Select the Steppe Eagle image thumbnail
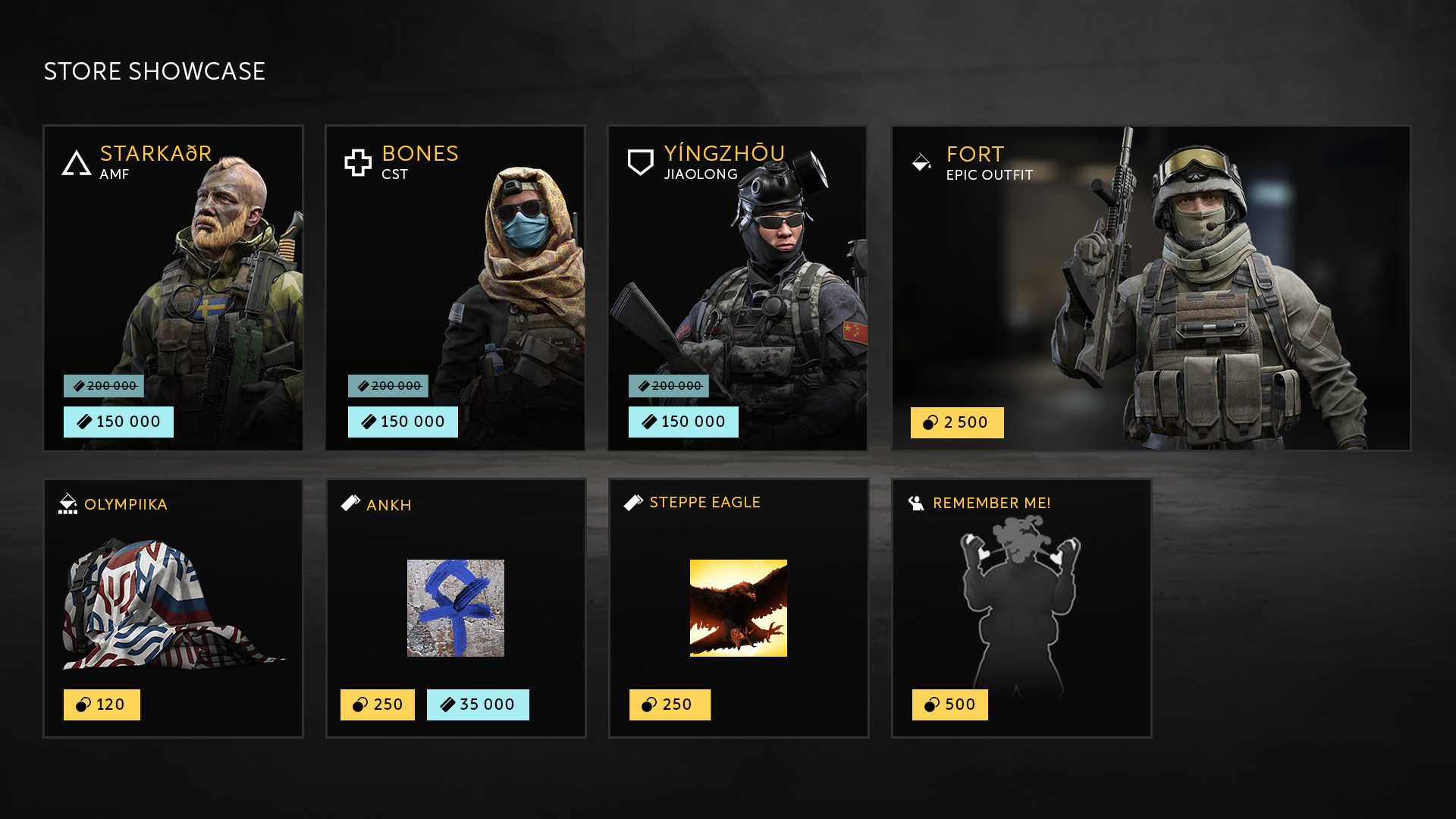 (x=739, y=608)
